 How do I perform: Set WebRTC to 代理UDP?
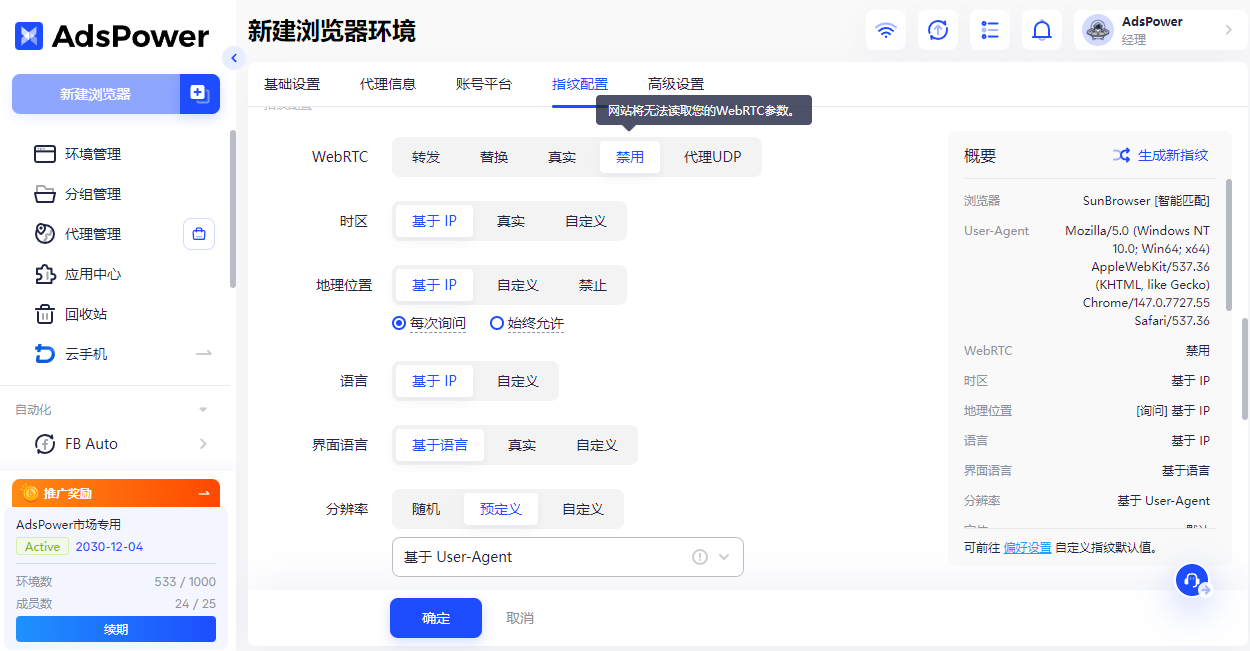coord(713,157)
